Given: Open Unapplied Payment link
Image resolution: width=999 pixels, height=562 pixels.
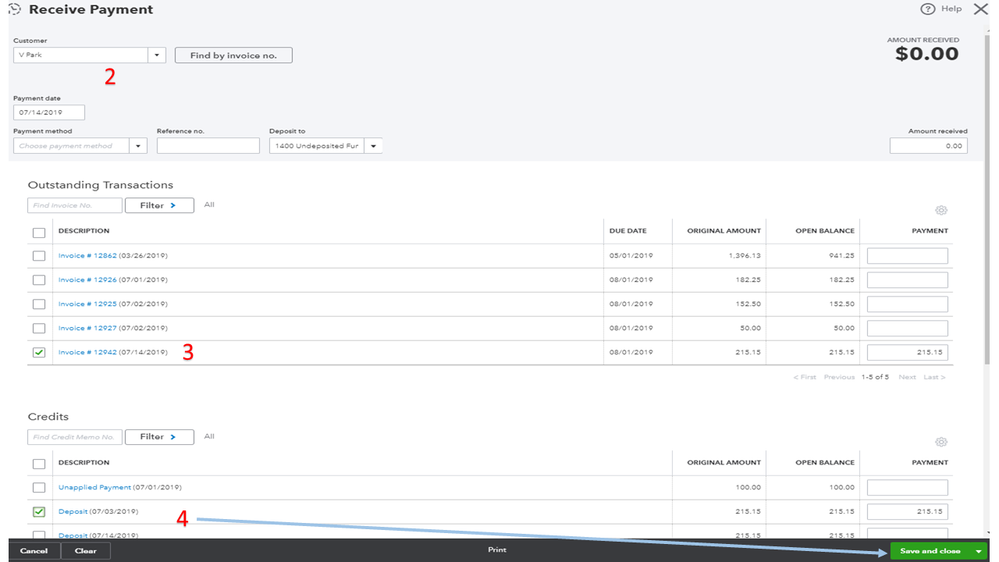Looking at the screenshot, I should pos(94,487).
